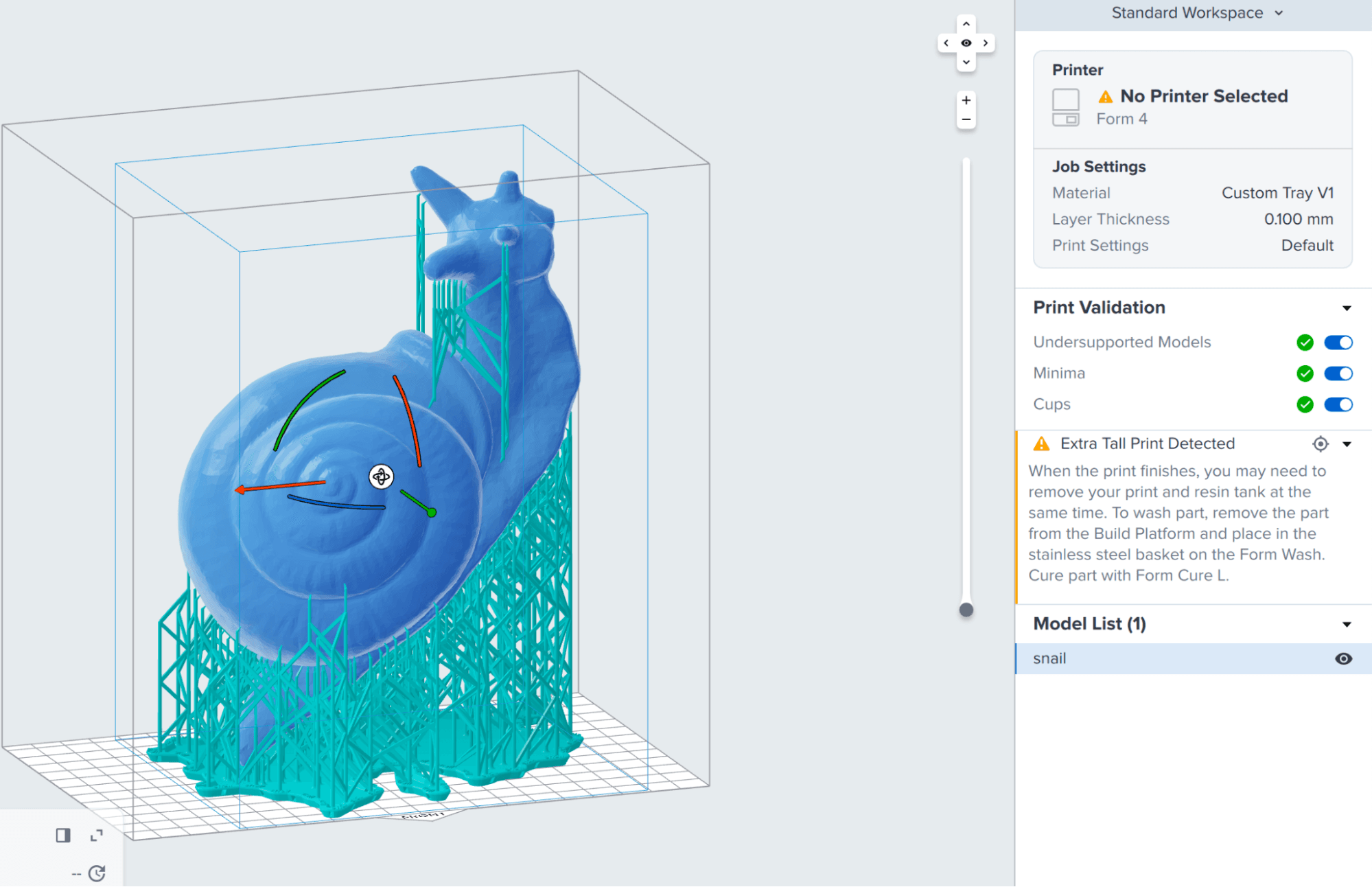
Task: Collapse the Print Validation section
Action: coord(1347,308)
